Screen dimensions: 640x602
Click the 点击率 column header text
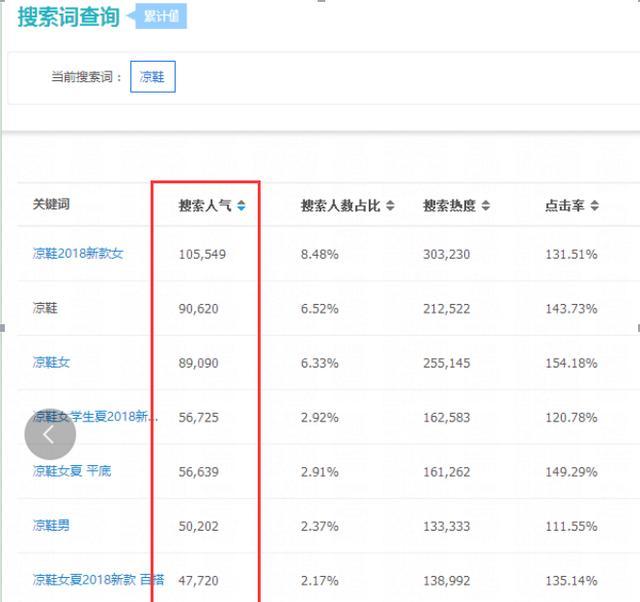point(565,206)
